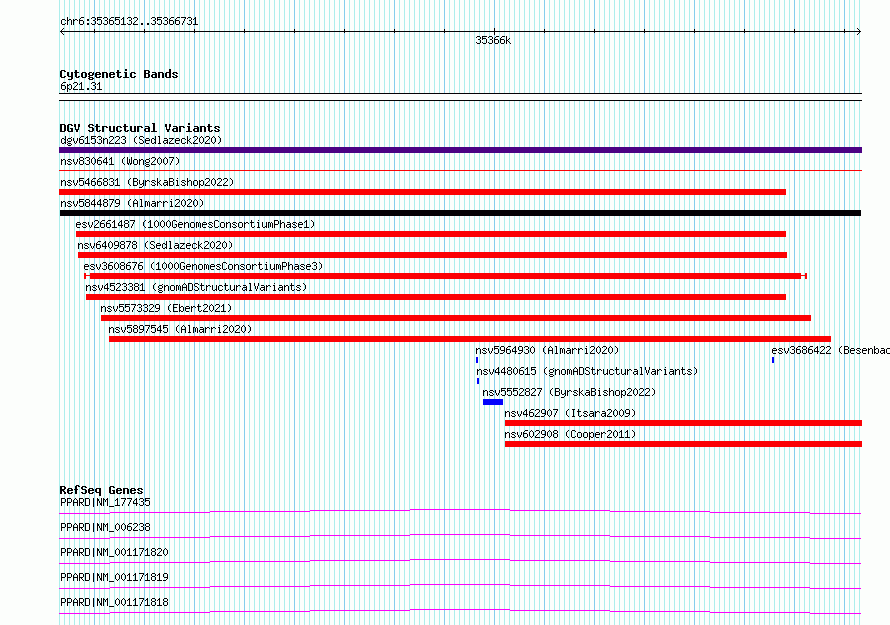Viewport: 890px width, 625px height.
Task: Click the nsv5897545 (Almarri2020) label
Action: point(180,329)
